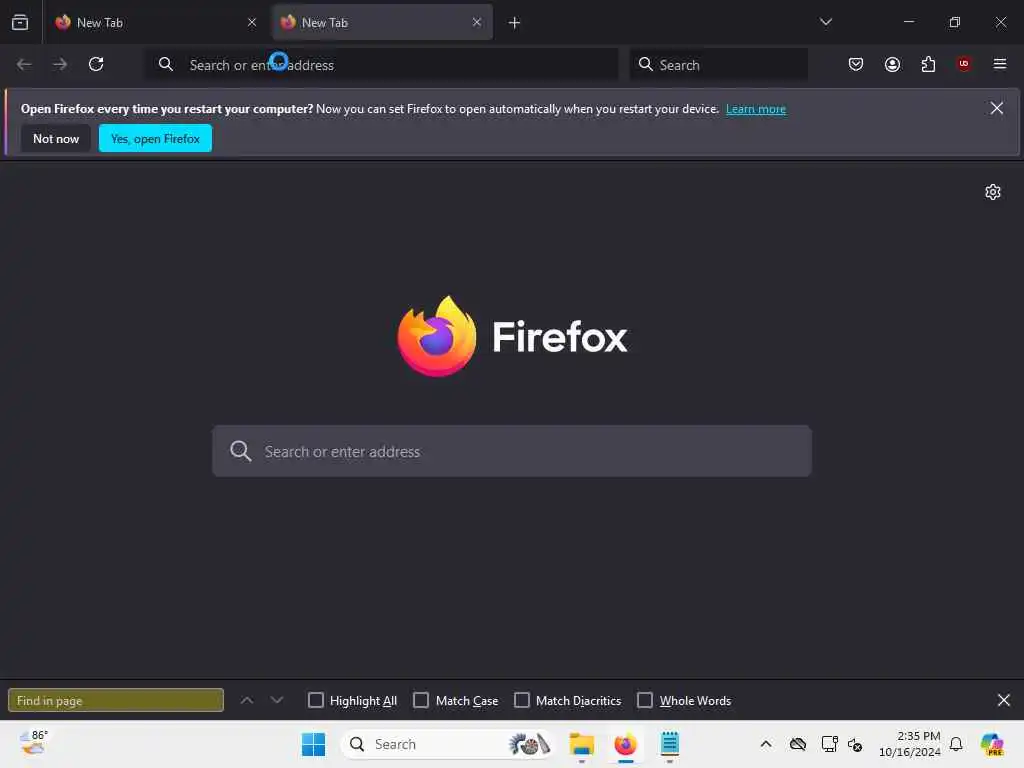Image resolution: width=1024 pixels, height=768 pixels.
Task: Close the second New Tab
Action: [x=477, y=22]
